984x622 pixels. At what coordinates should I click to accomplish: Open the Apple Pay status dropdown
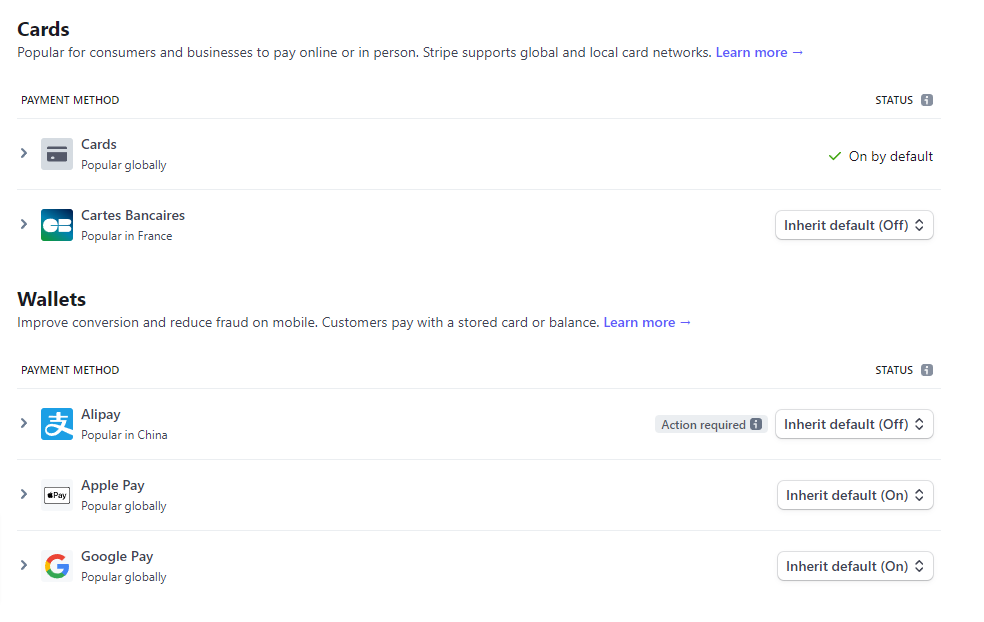point(855,495)
